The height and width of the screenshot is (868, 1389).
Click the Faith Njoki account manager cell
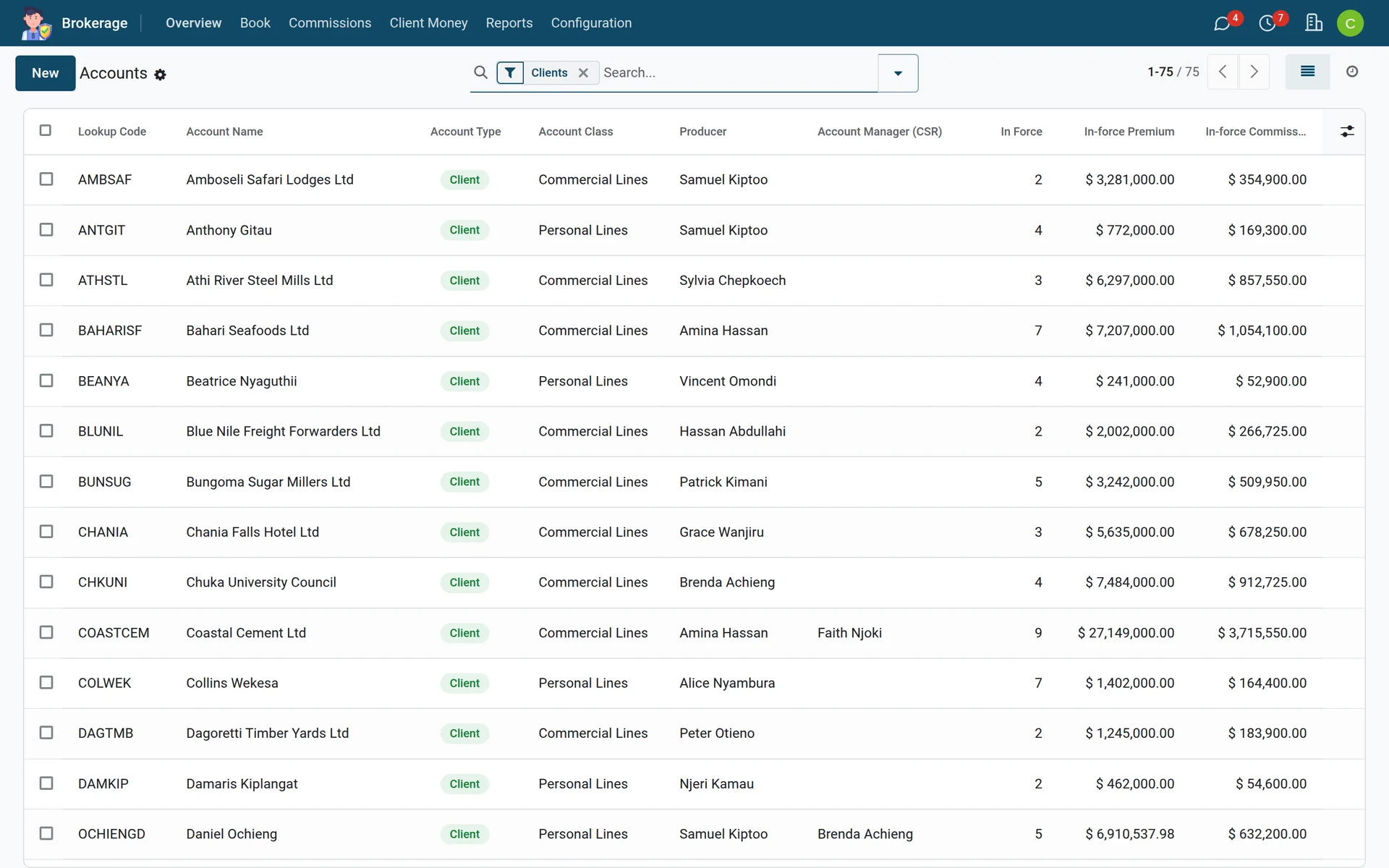[x=849, y=633]
